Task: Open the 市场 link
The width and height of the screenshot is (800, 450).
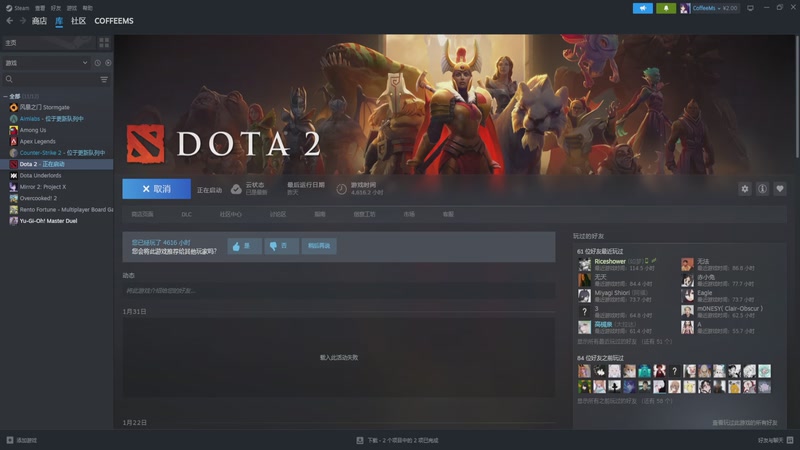Action: point(409,214)
